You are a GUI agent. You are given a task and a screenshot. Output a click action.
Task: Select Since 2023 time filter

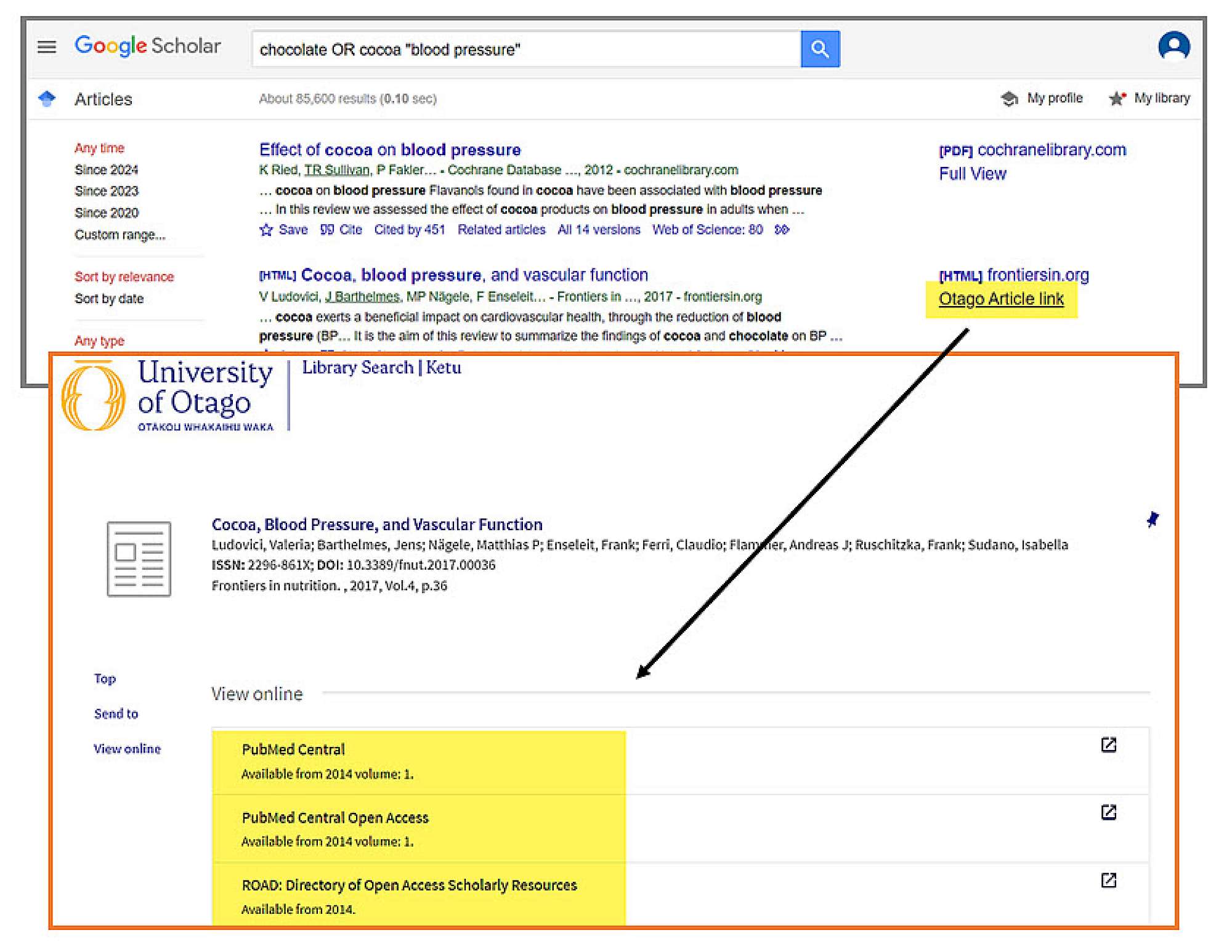(107, 191)
